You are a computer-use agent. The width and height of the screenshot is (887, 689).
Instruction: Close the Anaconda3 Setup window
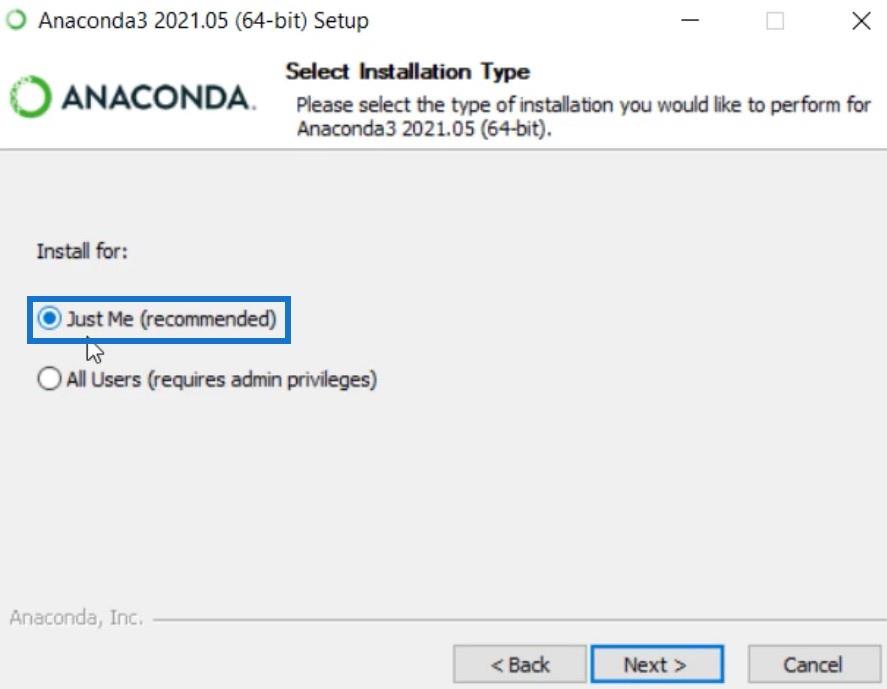(x=860, y=21)
